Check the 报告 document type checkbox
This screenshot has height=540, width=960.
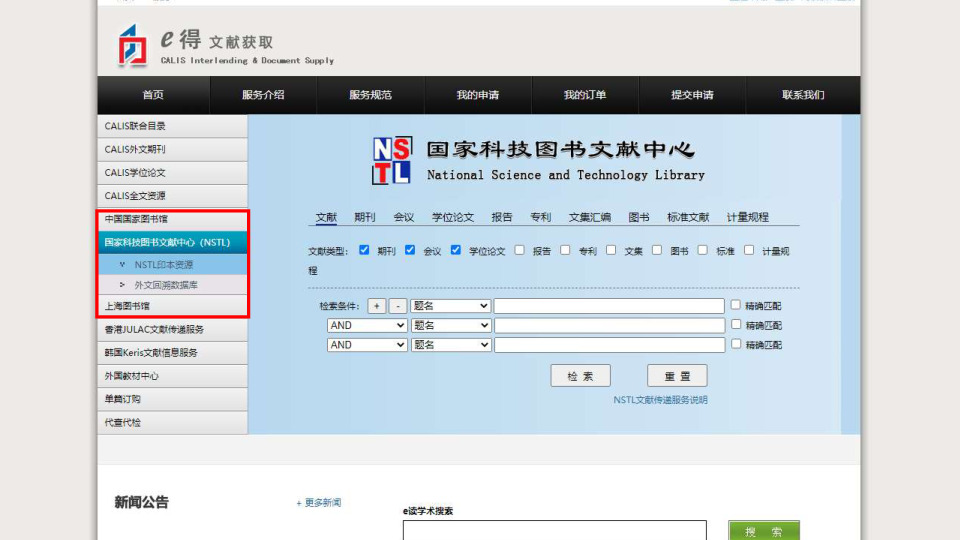519,250
